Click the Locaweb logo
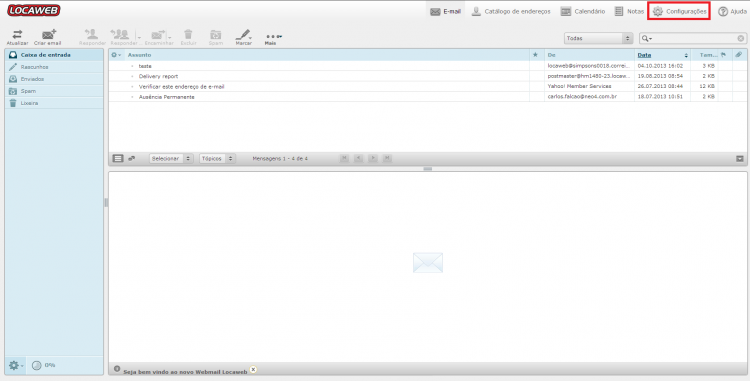Image resolution: width=750 pixels, height=381 pixels. 33,11
